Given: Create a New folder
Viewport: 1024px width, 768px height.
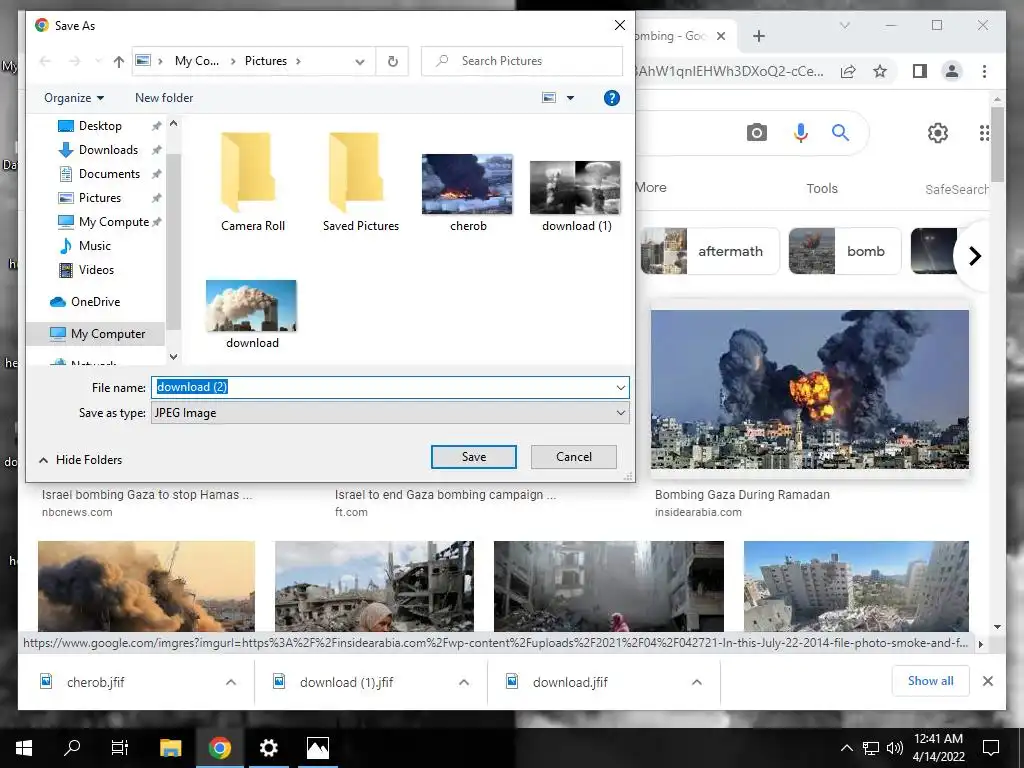Looking at the screenshot, I should coord(164,98).
